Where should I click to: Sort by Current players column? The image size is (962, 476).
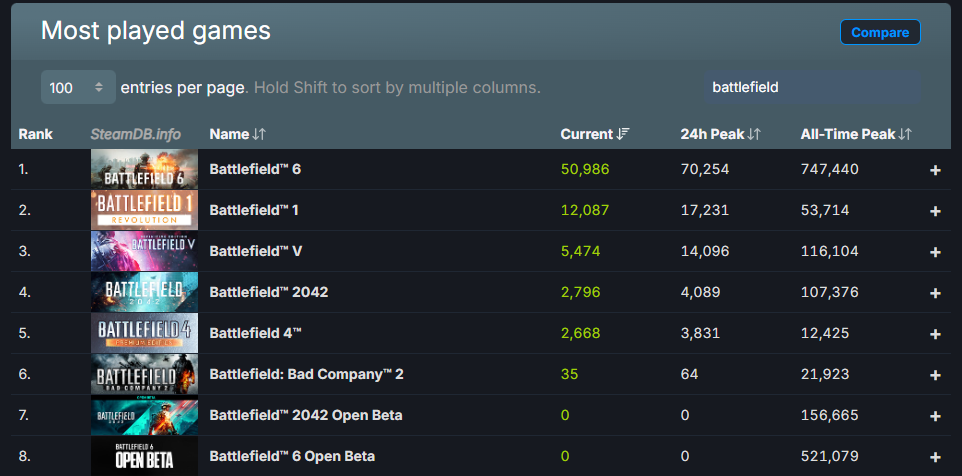595,134
